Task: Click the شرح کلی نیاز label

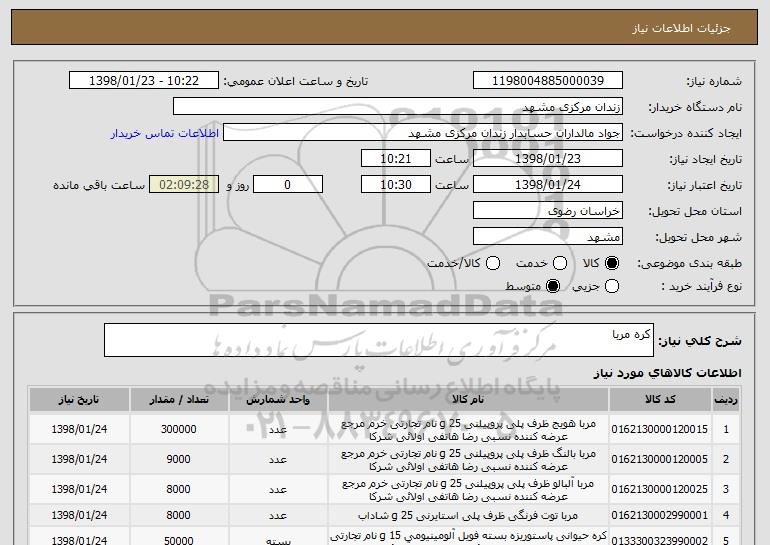Action: [700, 340]
